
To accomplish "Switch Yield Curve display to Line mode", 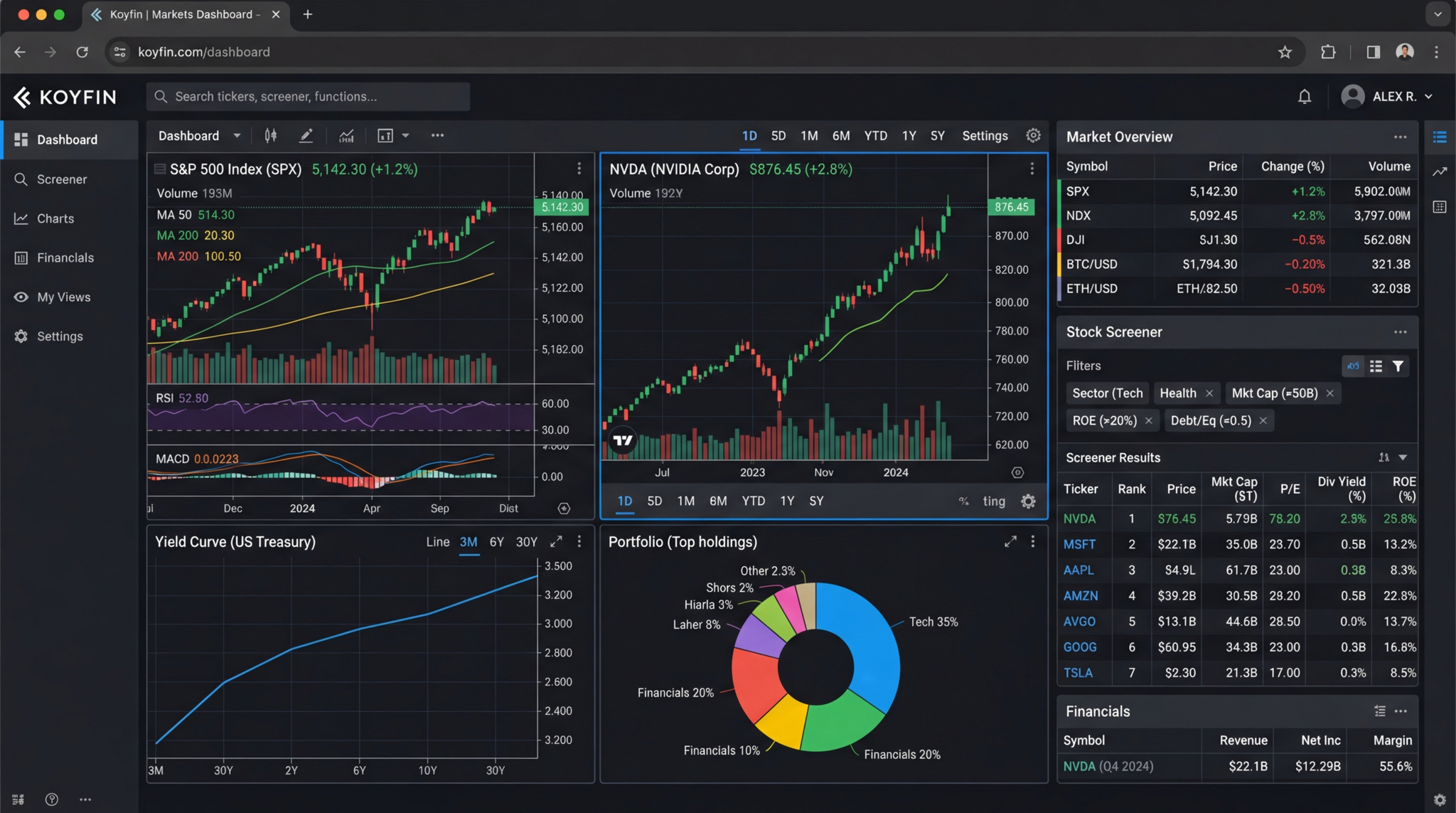I will [x=437, y=542].
